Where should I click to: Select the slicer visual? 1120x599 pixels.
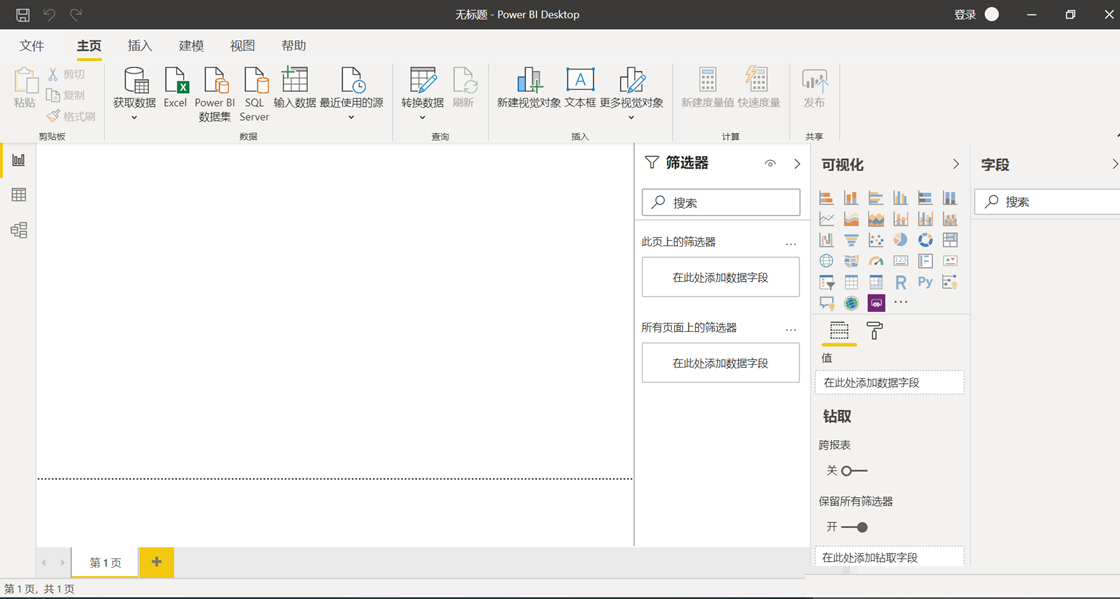[x=826, y=282]
